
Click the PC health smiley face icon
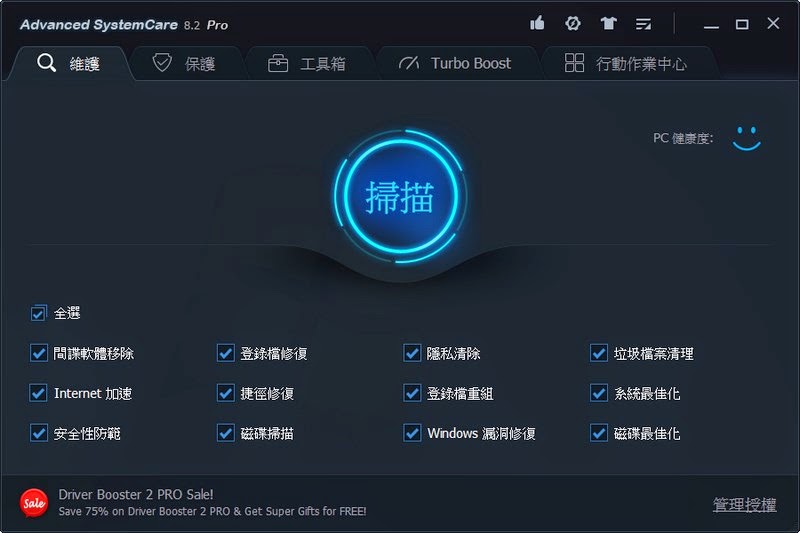(x=746, y=138)
